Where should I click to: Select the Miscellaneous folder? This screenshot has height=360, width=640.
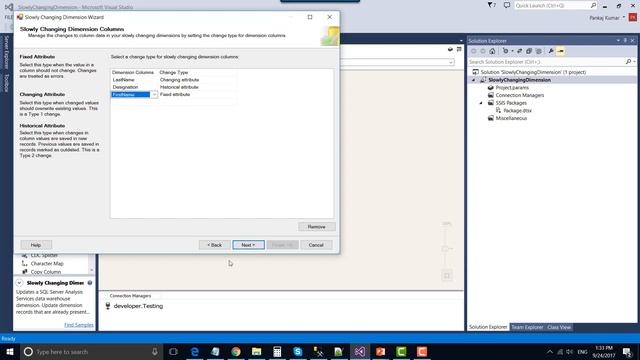coord(511,118)
